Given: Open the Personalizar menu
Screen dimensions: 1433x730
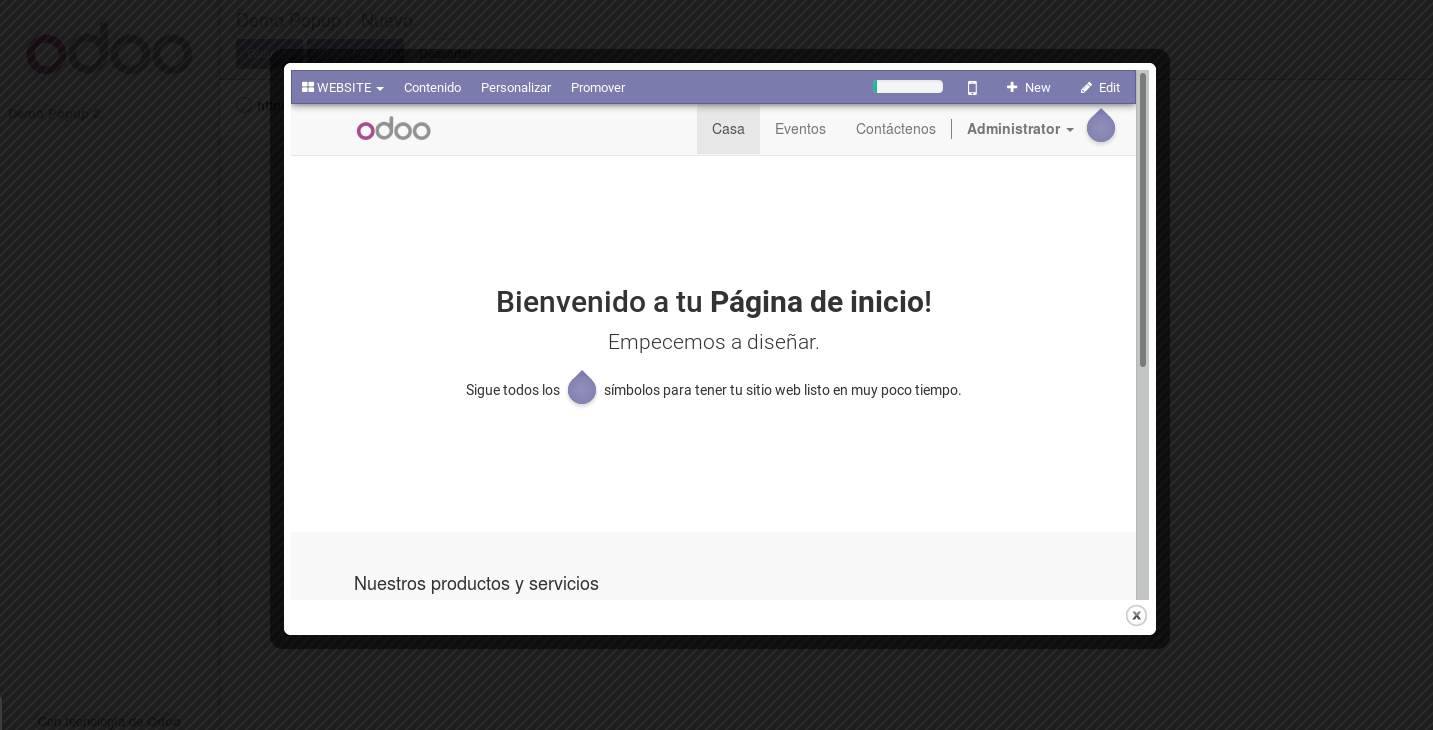Looking at the screenshot, I should pyautogui.click(x=516, y=88).
